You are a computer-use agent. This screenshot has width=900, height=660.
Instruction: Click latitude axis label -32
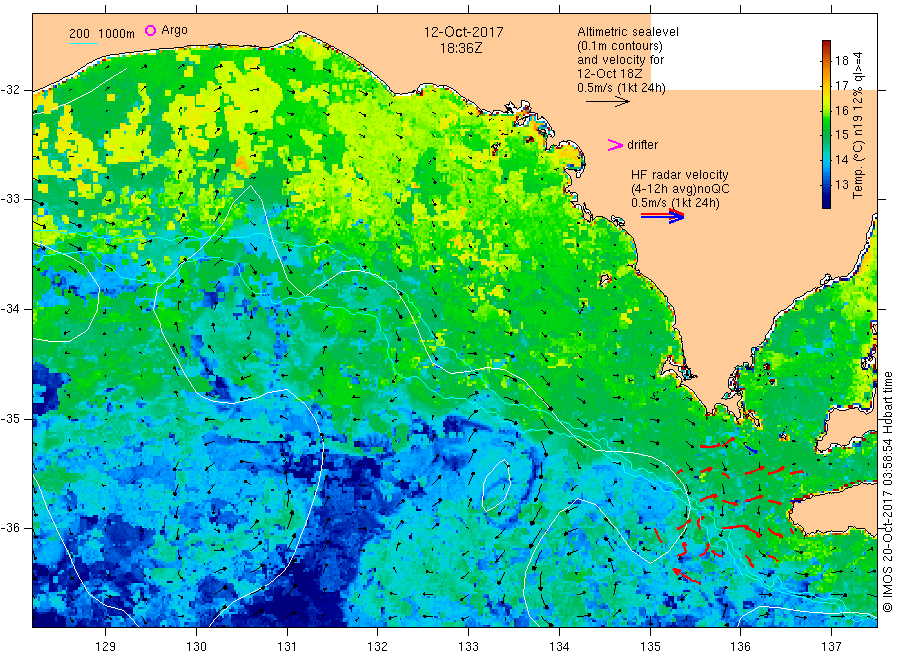pos(11,90)
